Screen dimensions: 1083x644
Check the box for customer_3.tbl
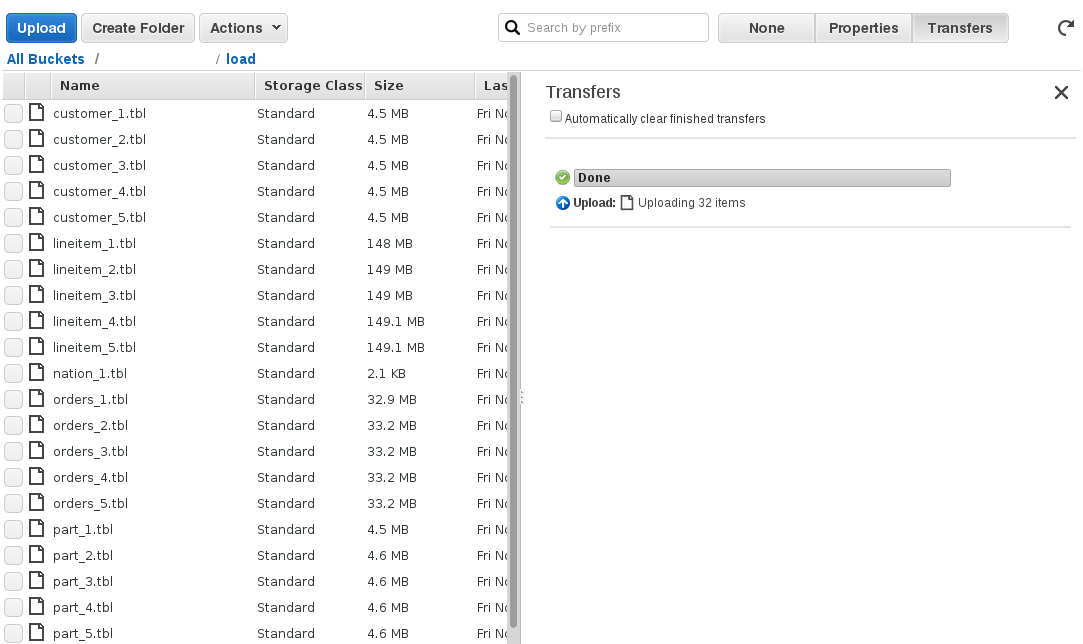pos(13,166)
